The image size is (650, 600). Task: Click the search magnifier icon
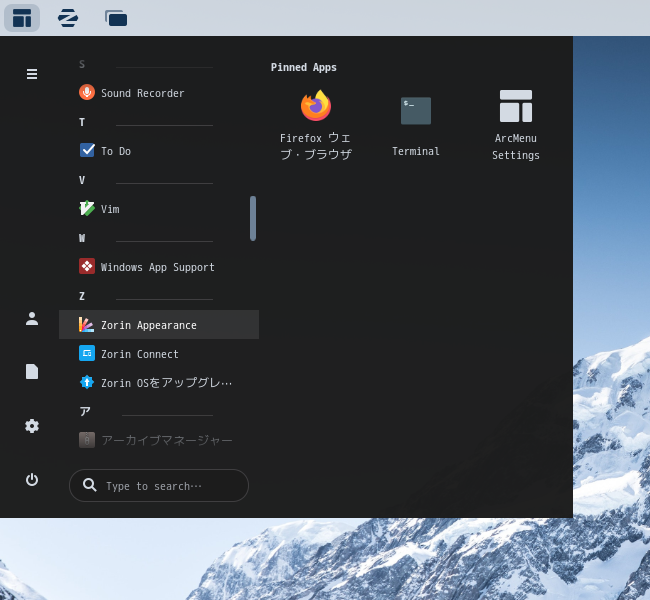click(90, 485)
